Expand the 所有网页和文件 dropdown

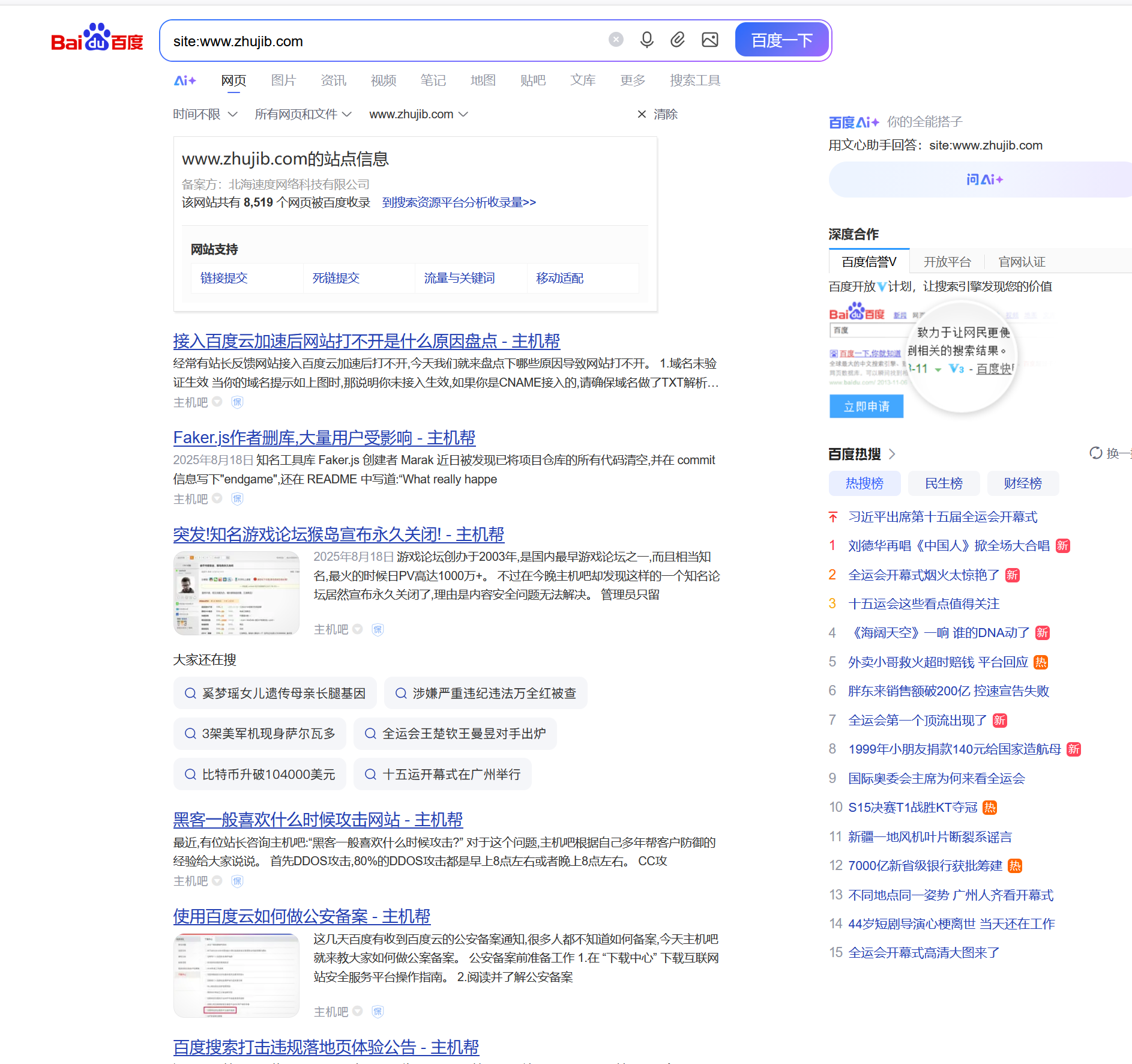(304, 114)
